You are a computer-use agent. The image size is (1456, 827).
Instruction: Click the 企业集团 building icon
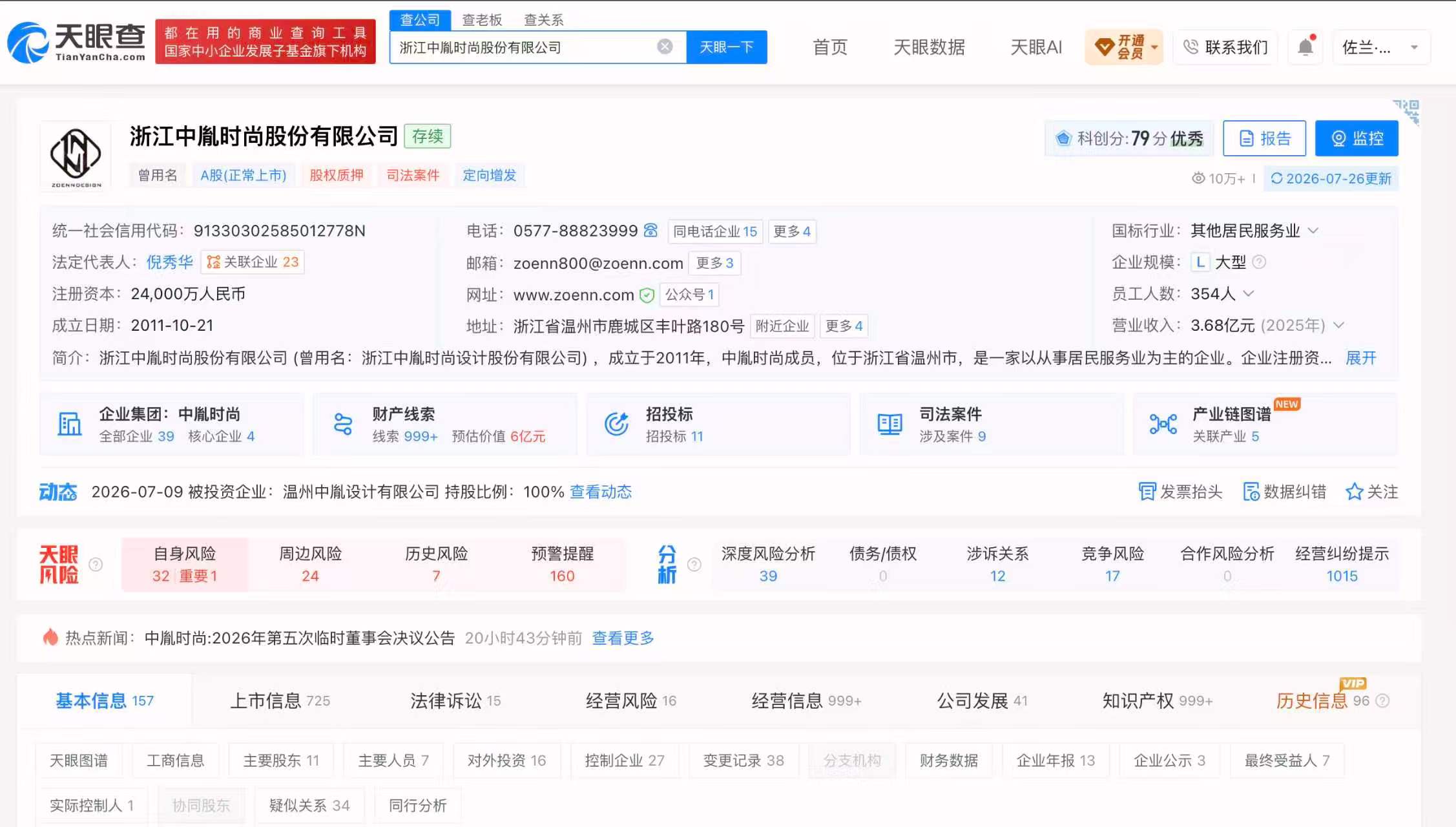click(70, 424)
